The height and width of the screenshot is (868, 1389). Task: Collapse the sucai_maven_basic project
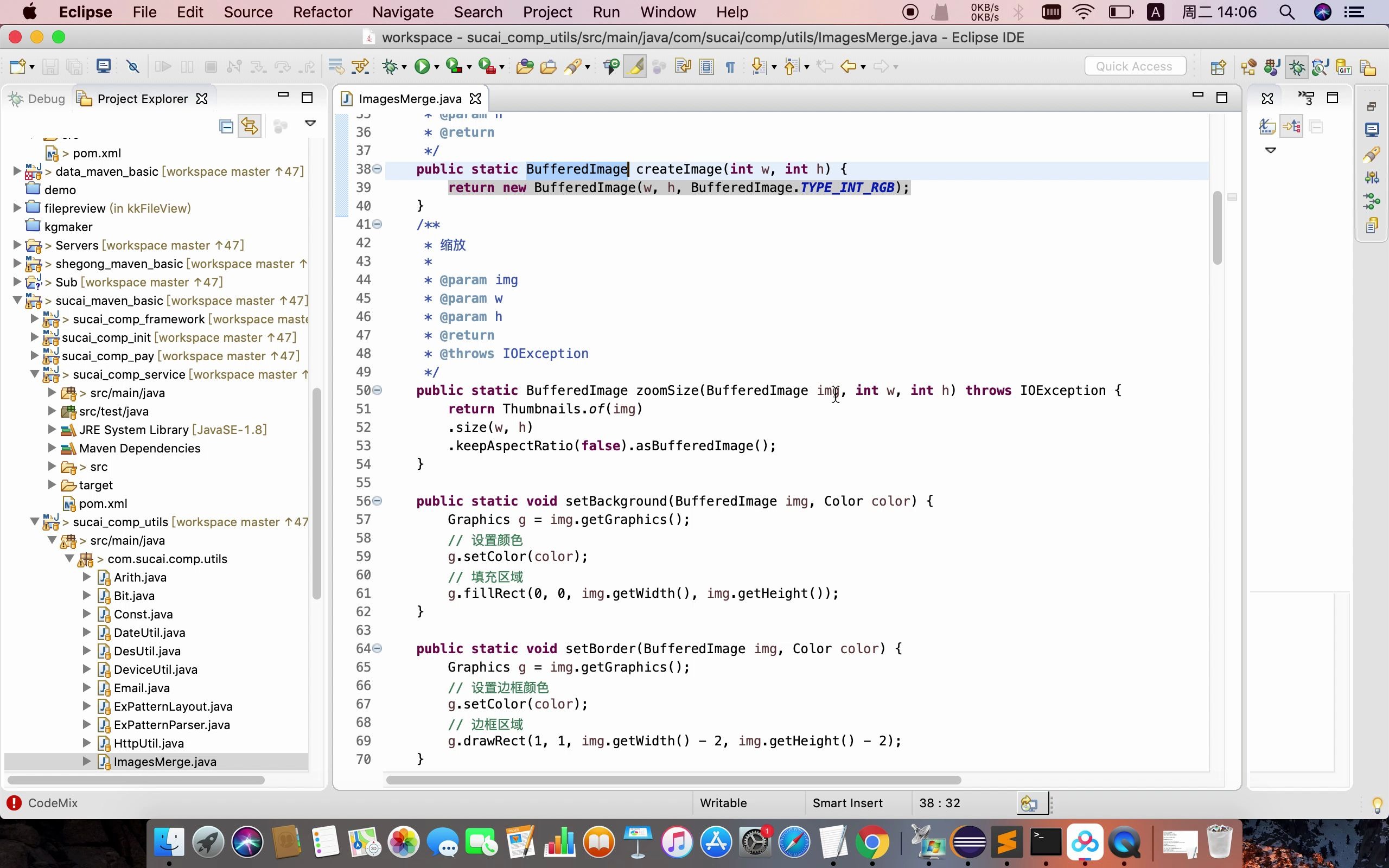[17, 299]
